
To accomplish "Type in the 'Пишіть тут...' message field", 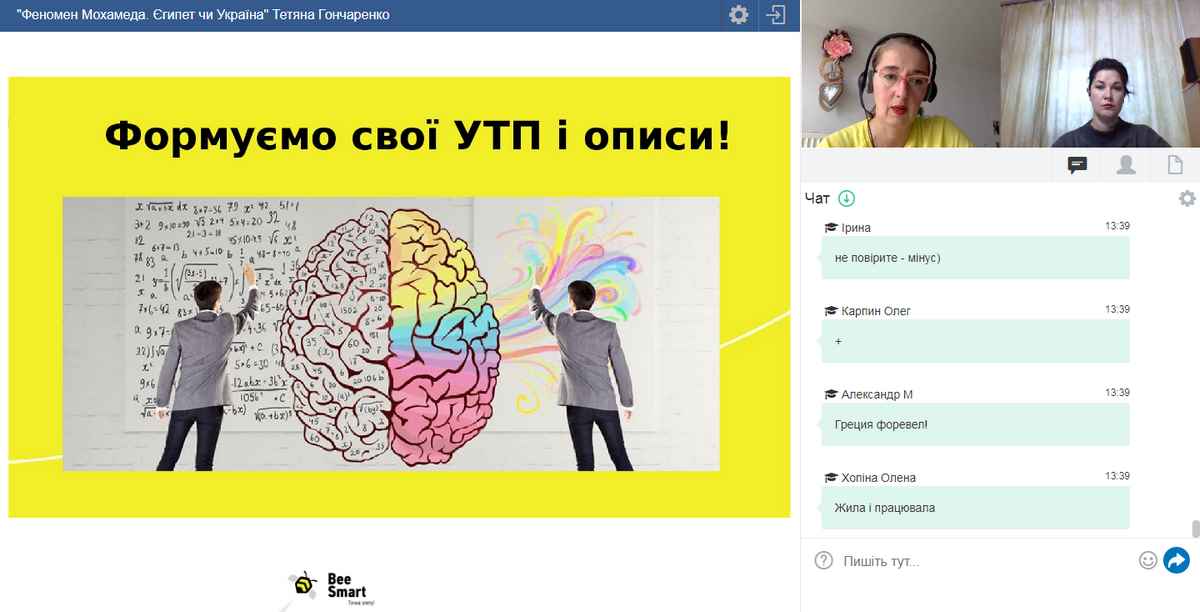I will pyautogui.click(x=985, y=561).
